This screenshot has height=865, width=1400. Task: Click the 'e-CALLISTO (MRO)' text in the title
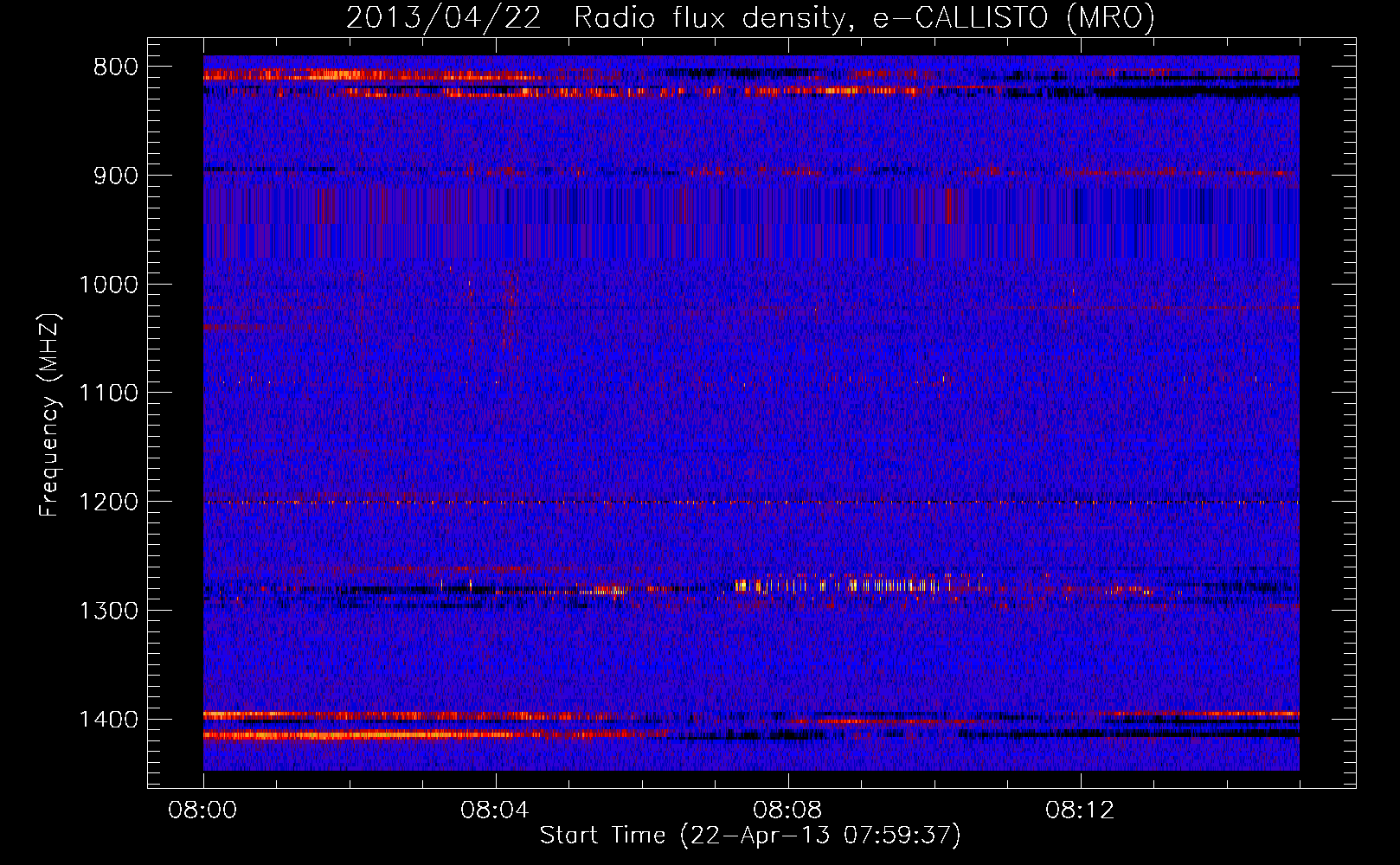pos(1014,17)
